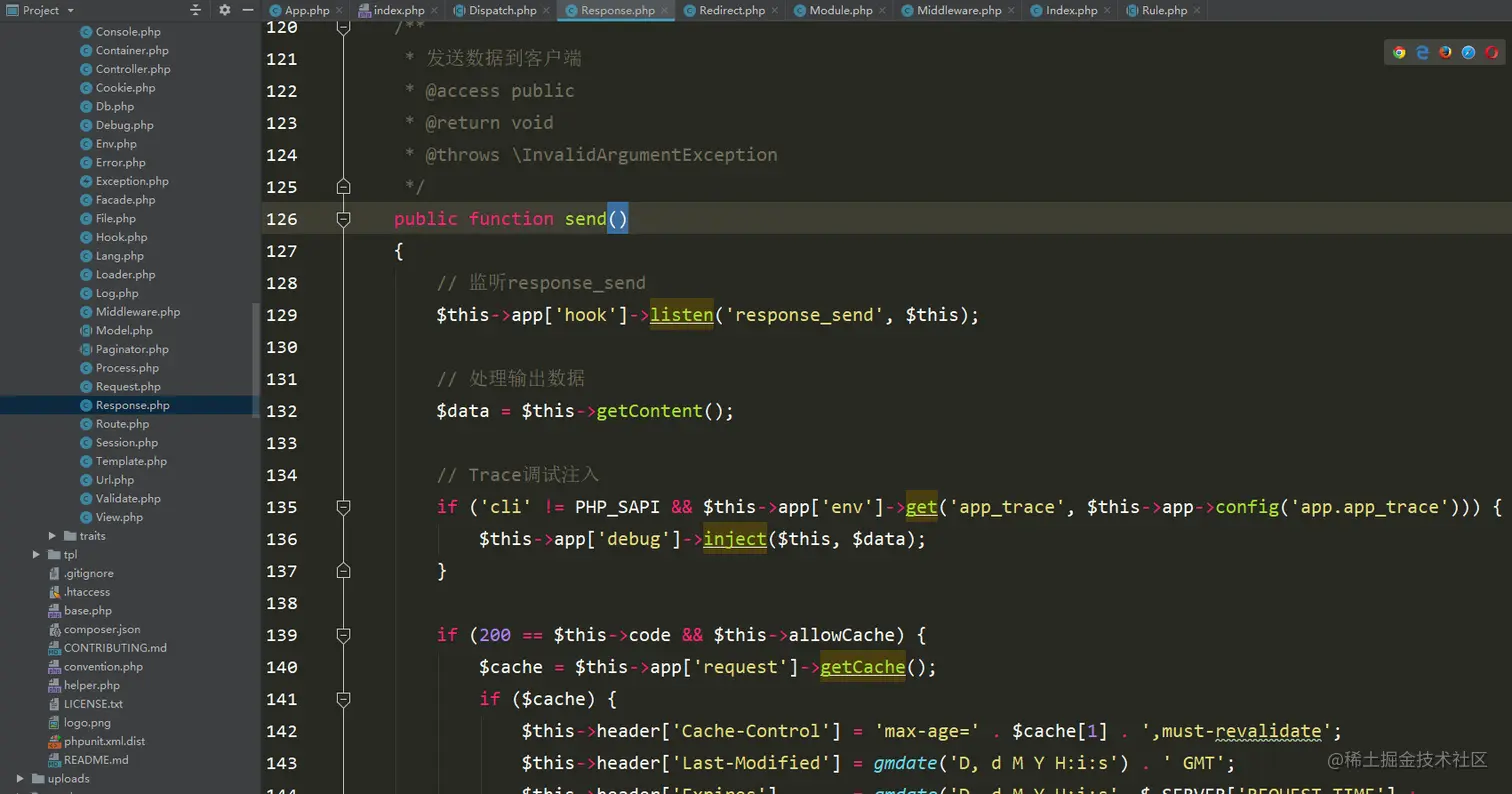The image size is (1512, 794).
Task: Select .gitignore file in tree
Action: [88, 573]
